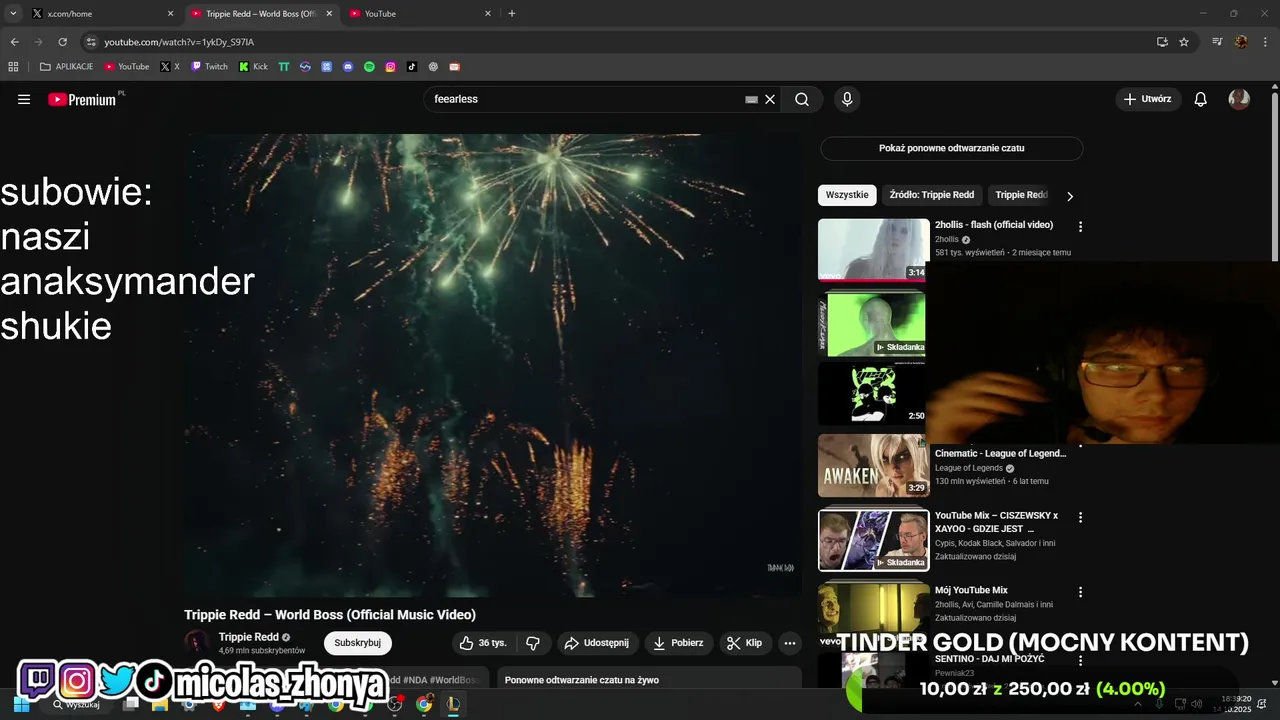The height and width of the screenshot is (720, 1280).
Task: Reload the page in Chrome
Action: (62, 42)
